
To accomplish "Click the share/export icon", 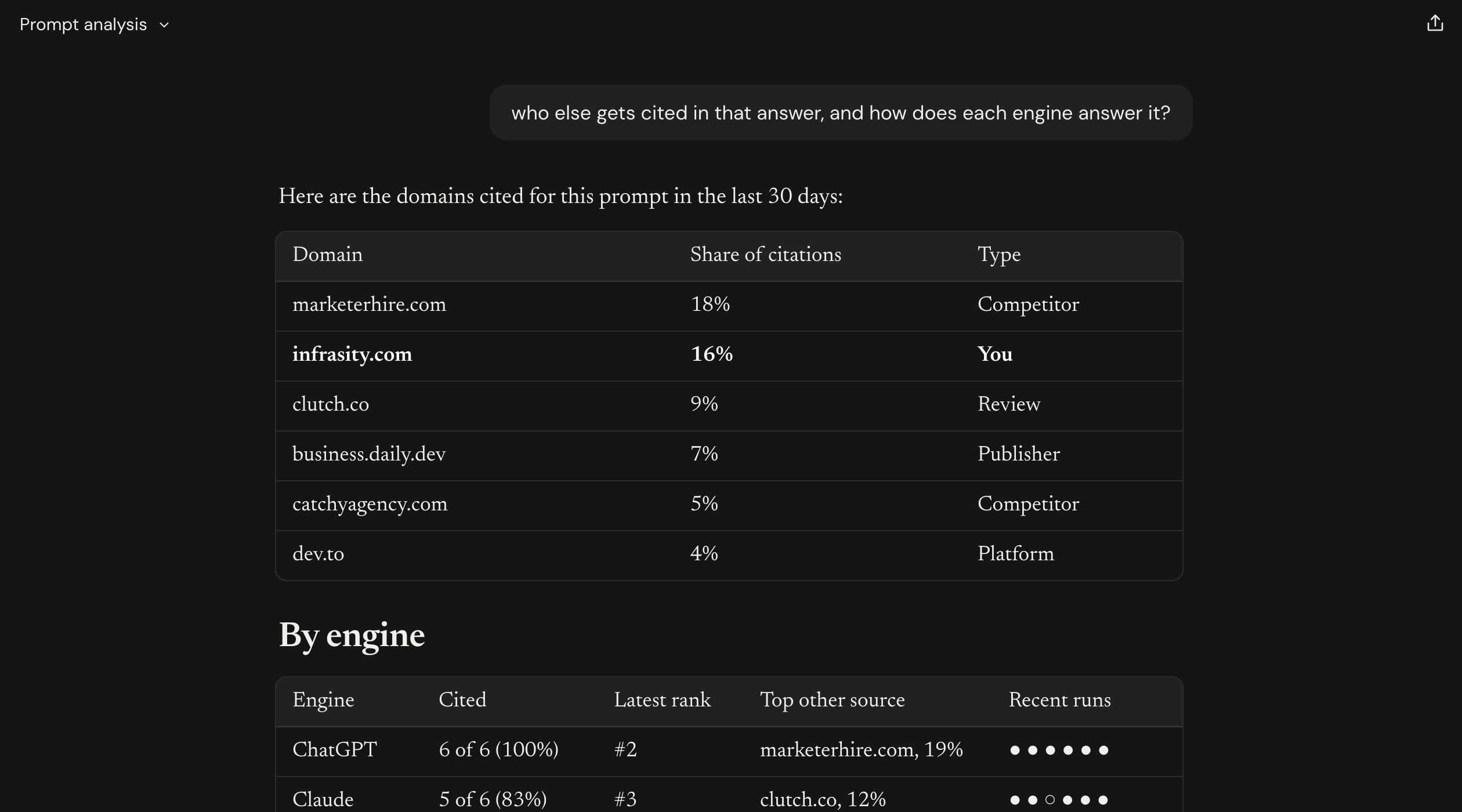I will (1435, 23).
